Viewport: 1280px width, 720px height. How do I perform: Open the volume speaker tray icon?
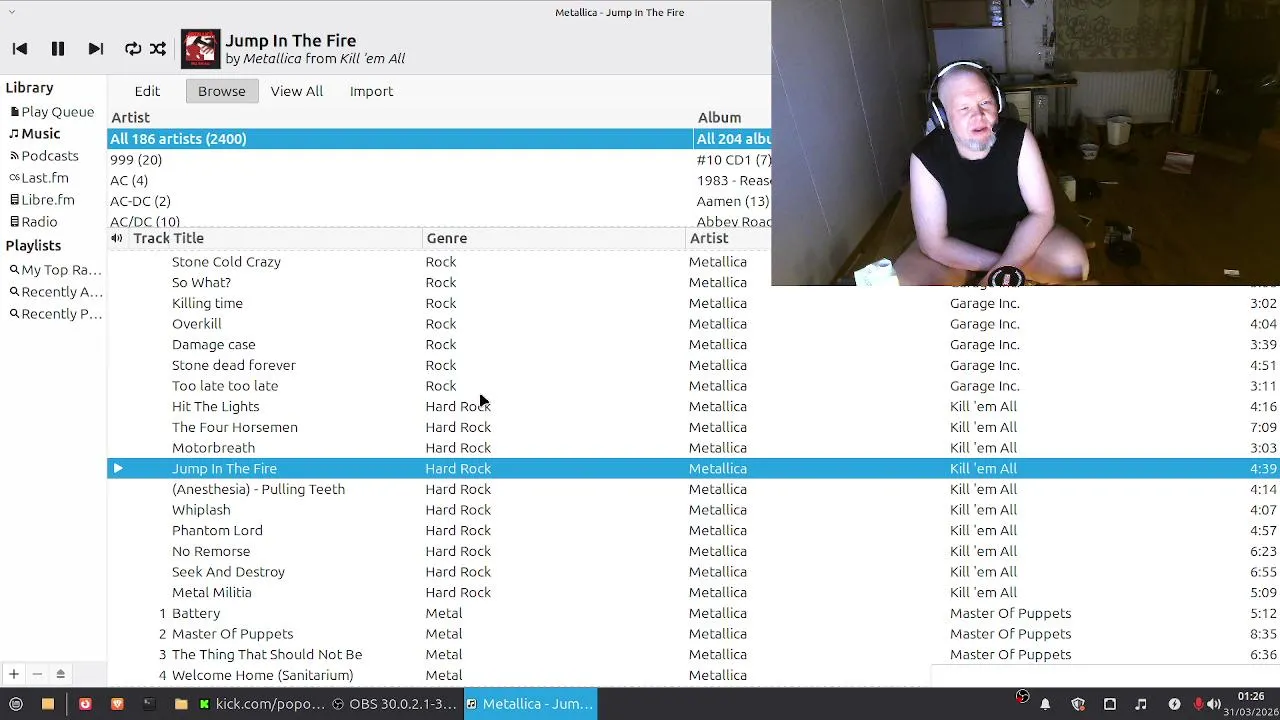point(1214,704)
